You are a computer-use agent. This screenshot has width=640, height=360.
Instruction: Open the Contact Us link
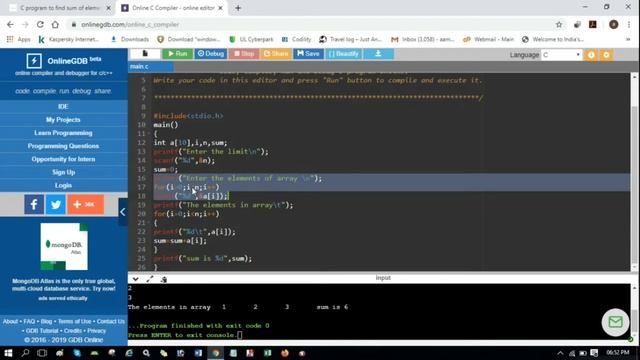click(x=111, y=322)
